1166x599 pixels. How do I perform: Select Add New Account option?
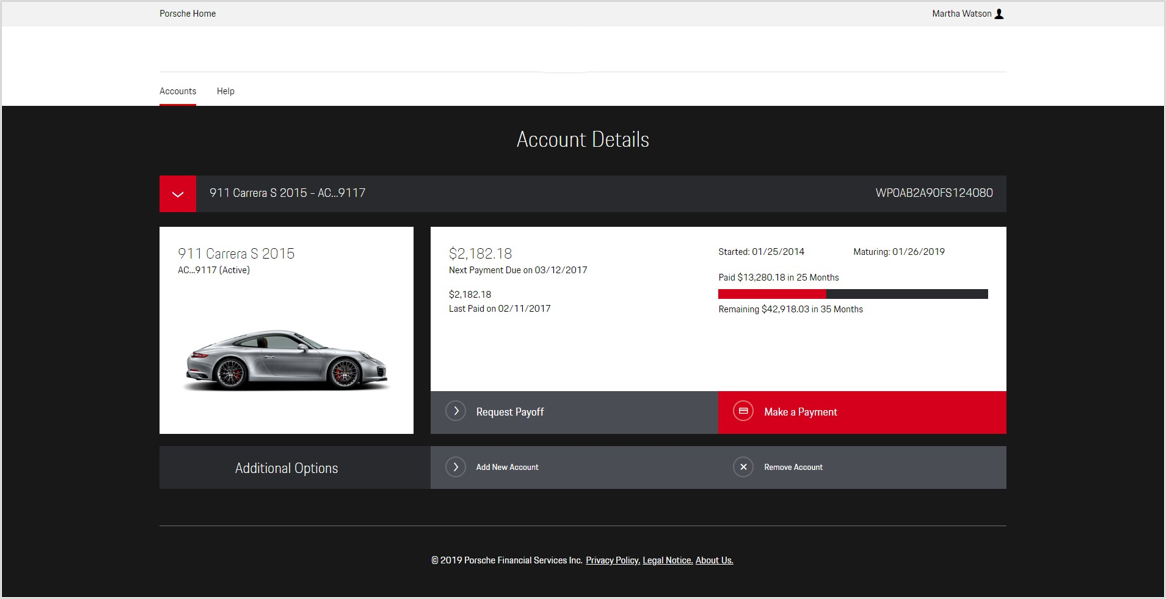(507, 467)
